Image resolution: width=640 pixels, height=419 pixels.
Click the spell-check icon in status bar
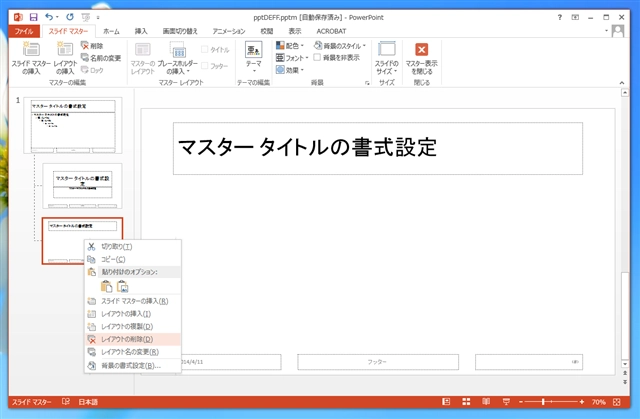tap(66, 402)
